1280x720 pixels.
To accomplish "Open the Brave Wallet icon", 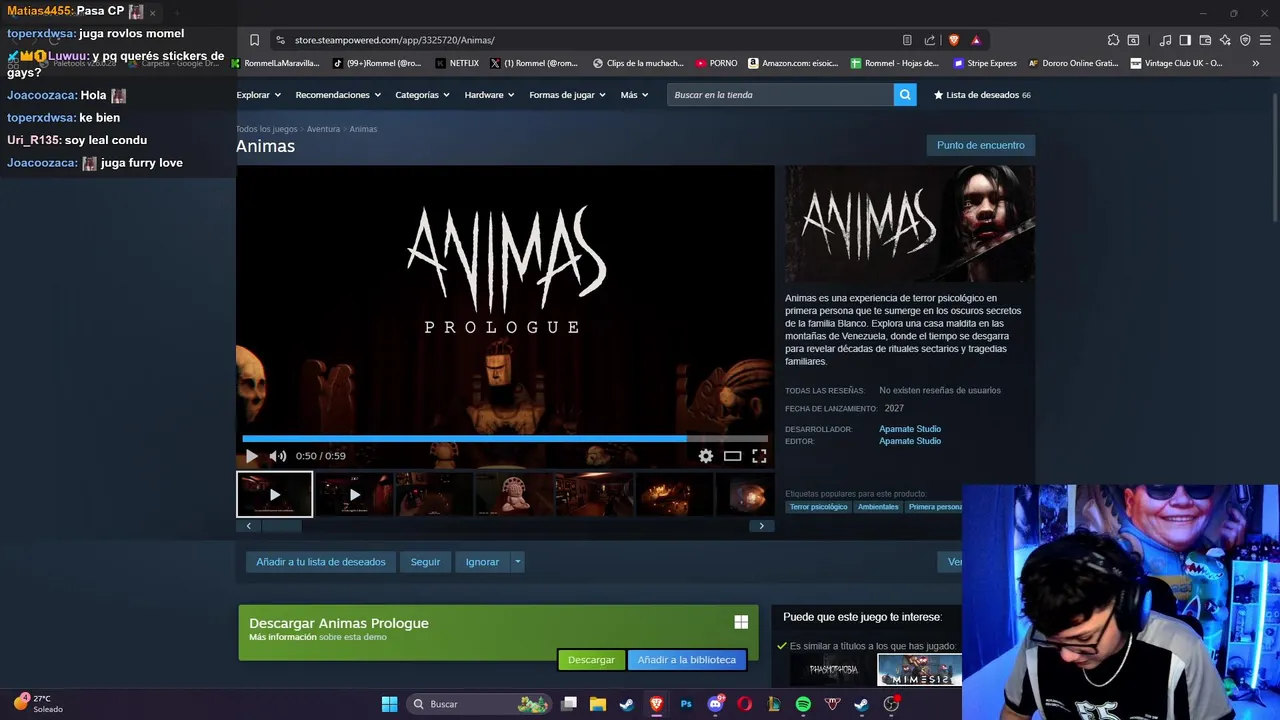I will coord(1205,40).
